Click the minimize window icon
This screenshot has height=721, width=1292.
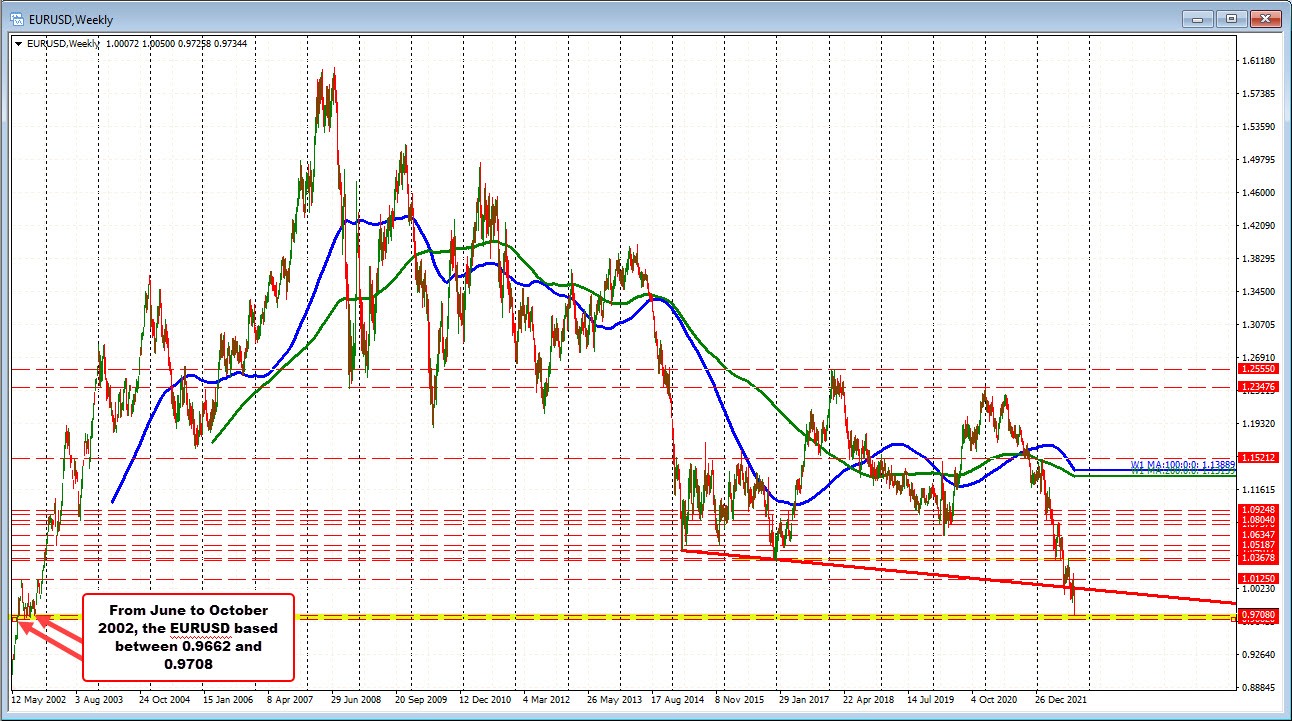click(x=1196, y=17)
